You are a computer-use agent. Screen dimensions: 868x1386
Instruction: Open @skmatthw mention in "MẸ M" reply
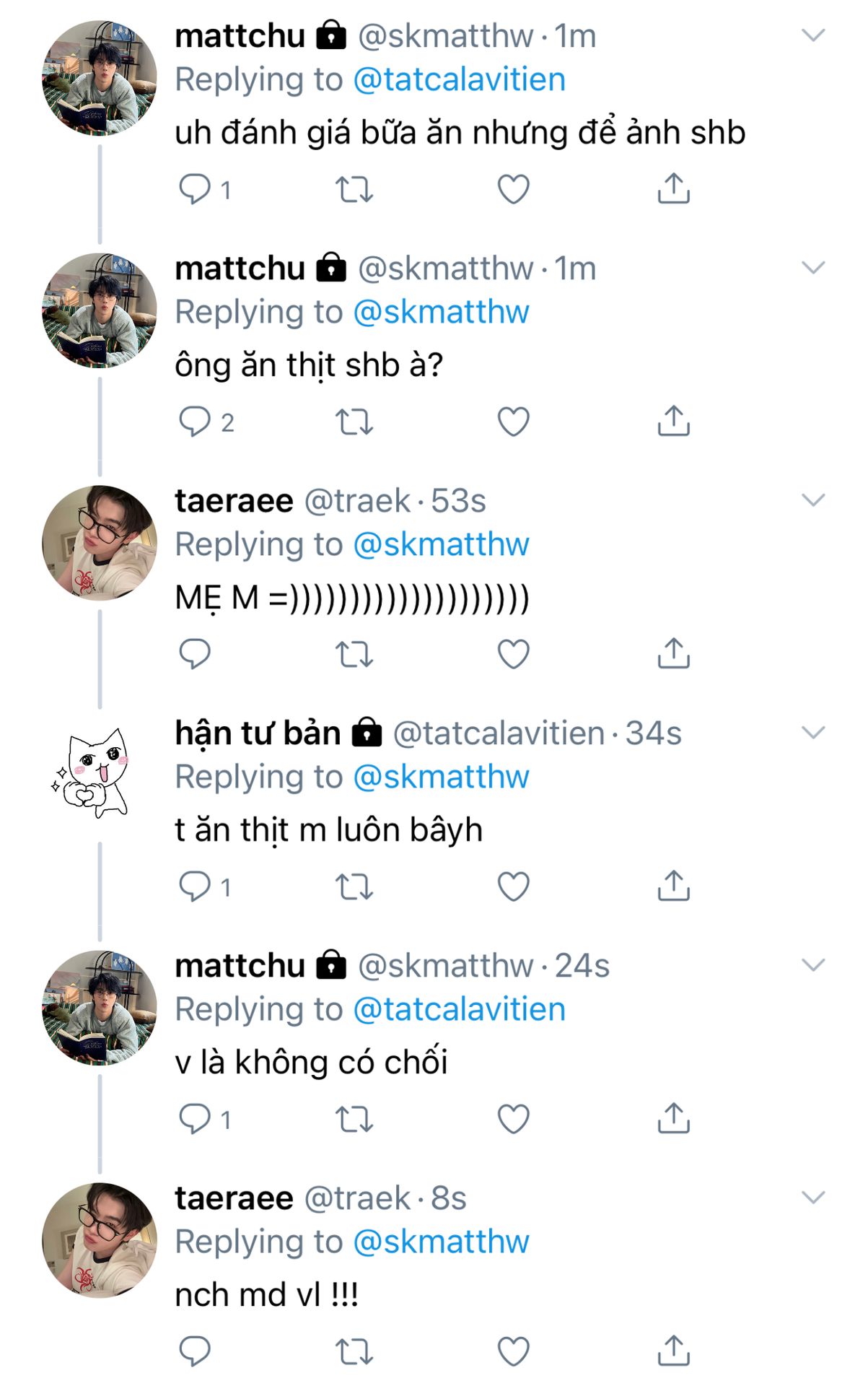441,544
